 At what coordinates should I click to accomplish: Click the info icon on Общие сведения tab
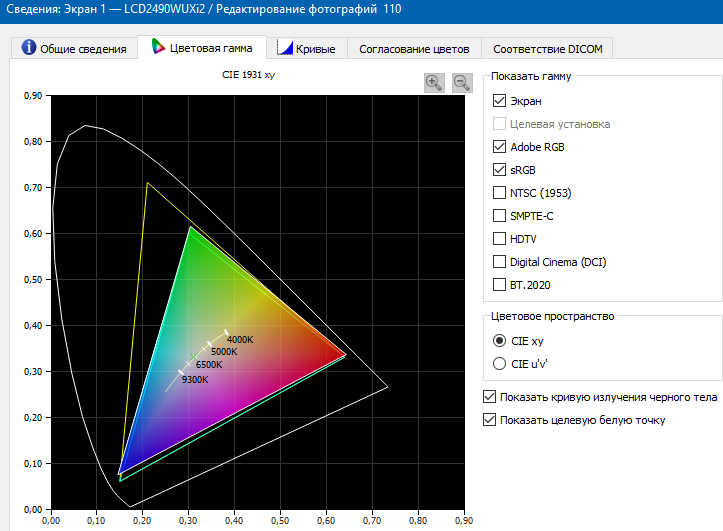click(x=29, y=47)
